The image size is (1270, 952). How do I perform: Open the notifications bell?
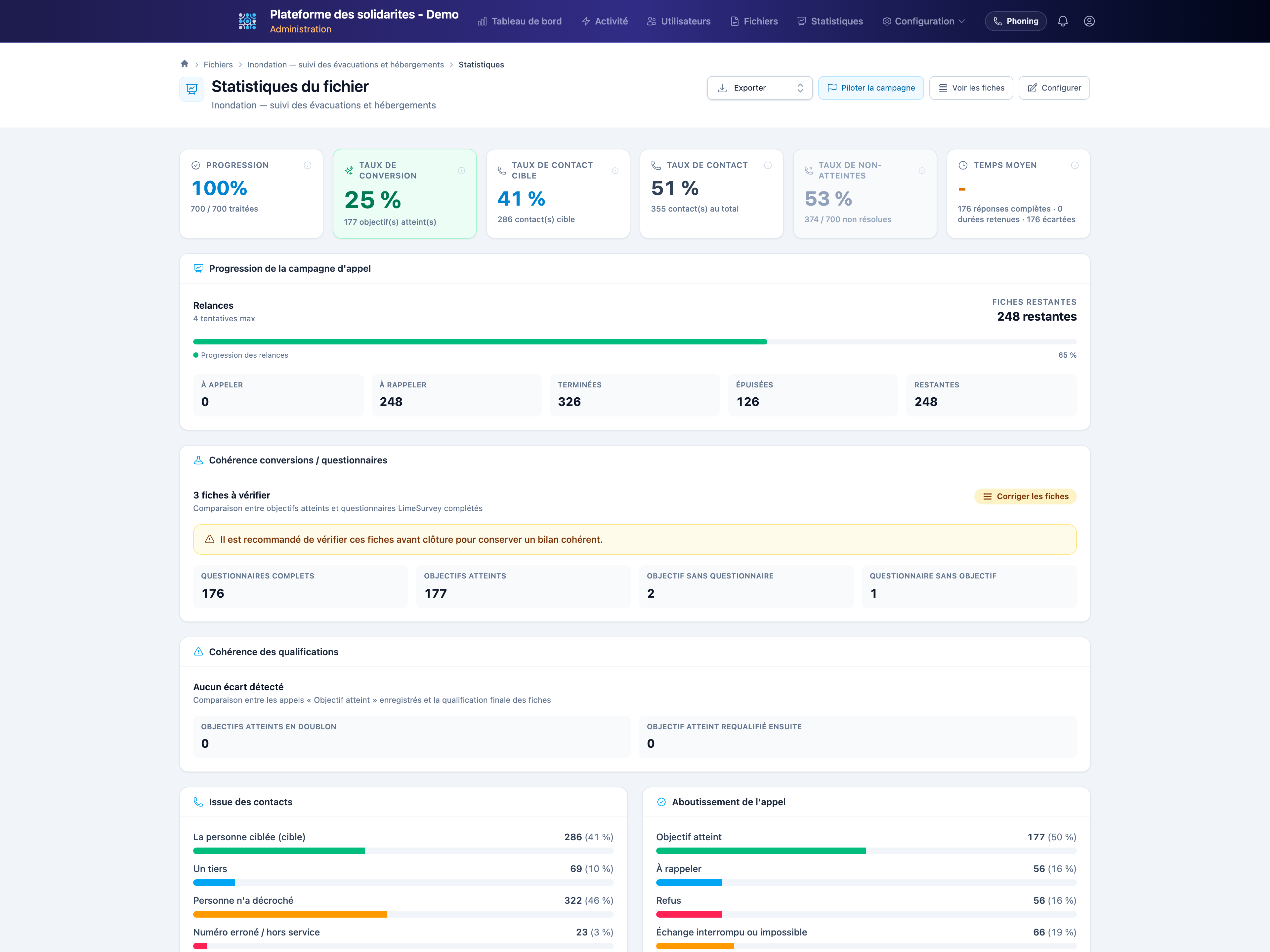coord(1063,21)
